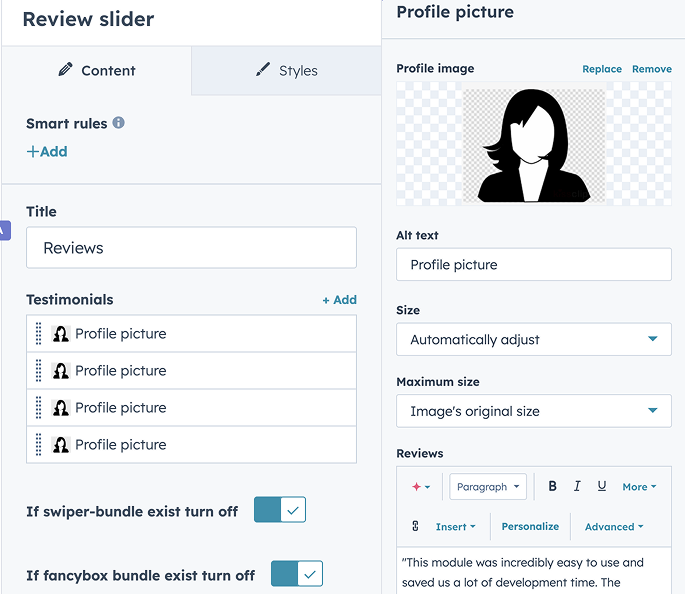Click the Smart rules info icon
The width and height of the screenshot is (685, 594).
(x=118, y=123)
